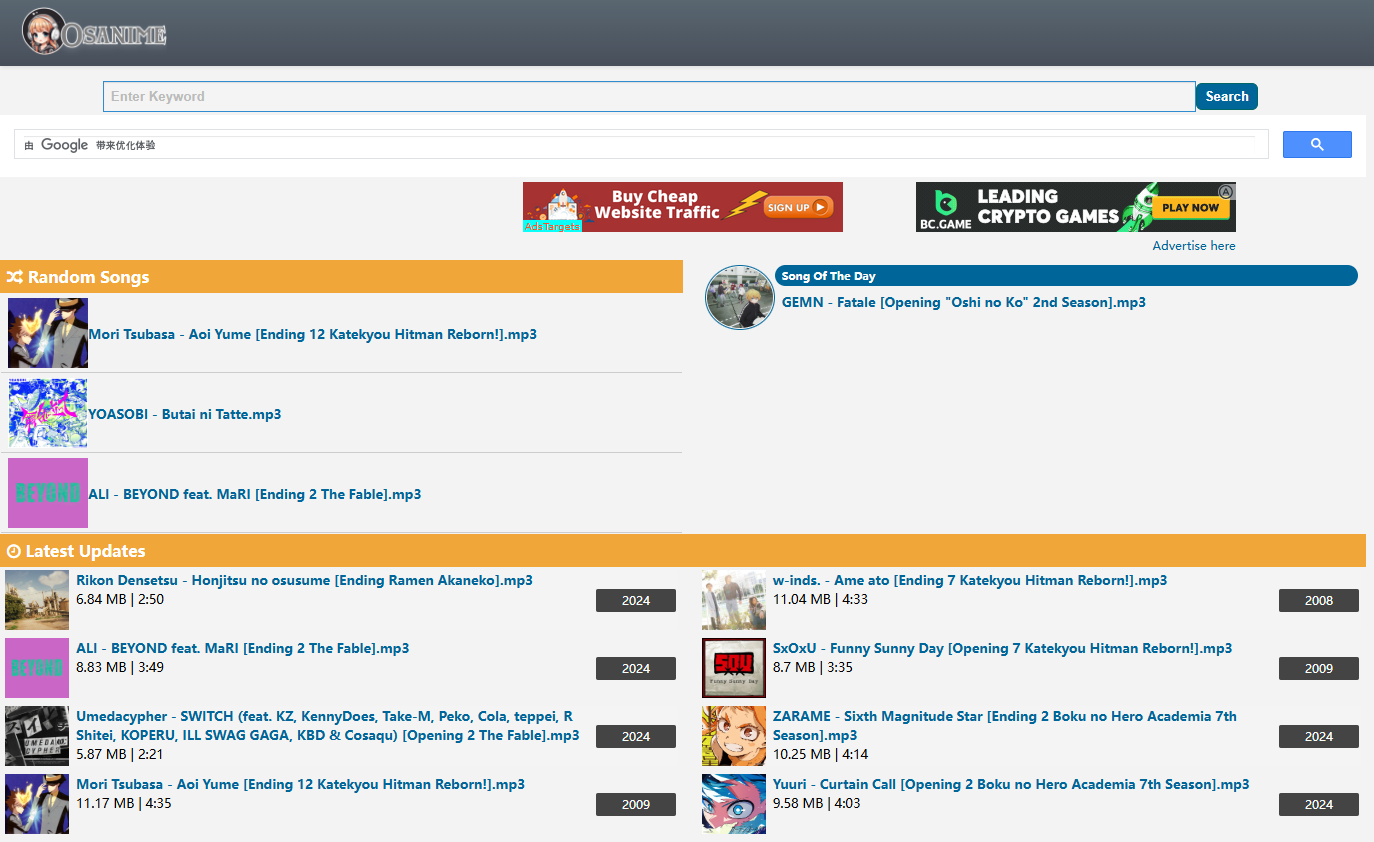Click the Enter Keyword search field

(649, 97)
